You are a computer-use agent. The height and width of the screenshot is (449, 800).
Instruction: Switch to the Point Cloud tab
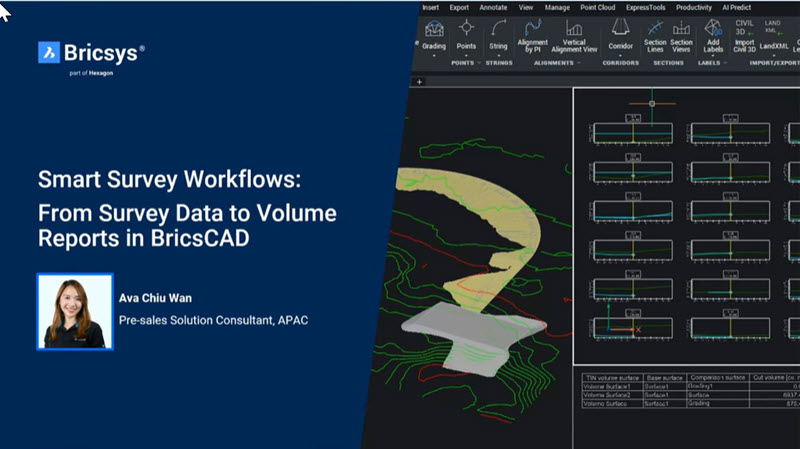tap(597, 7)
